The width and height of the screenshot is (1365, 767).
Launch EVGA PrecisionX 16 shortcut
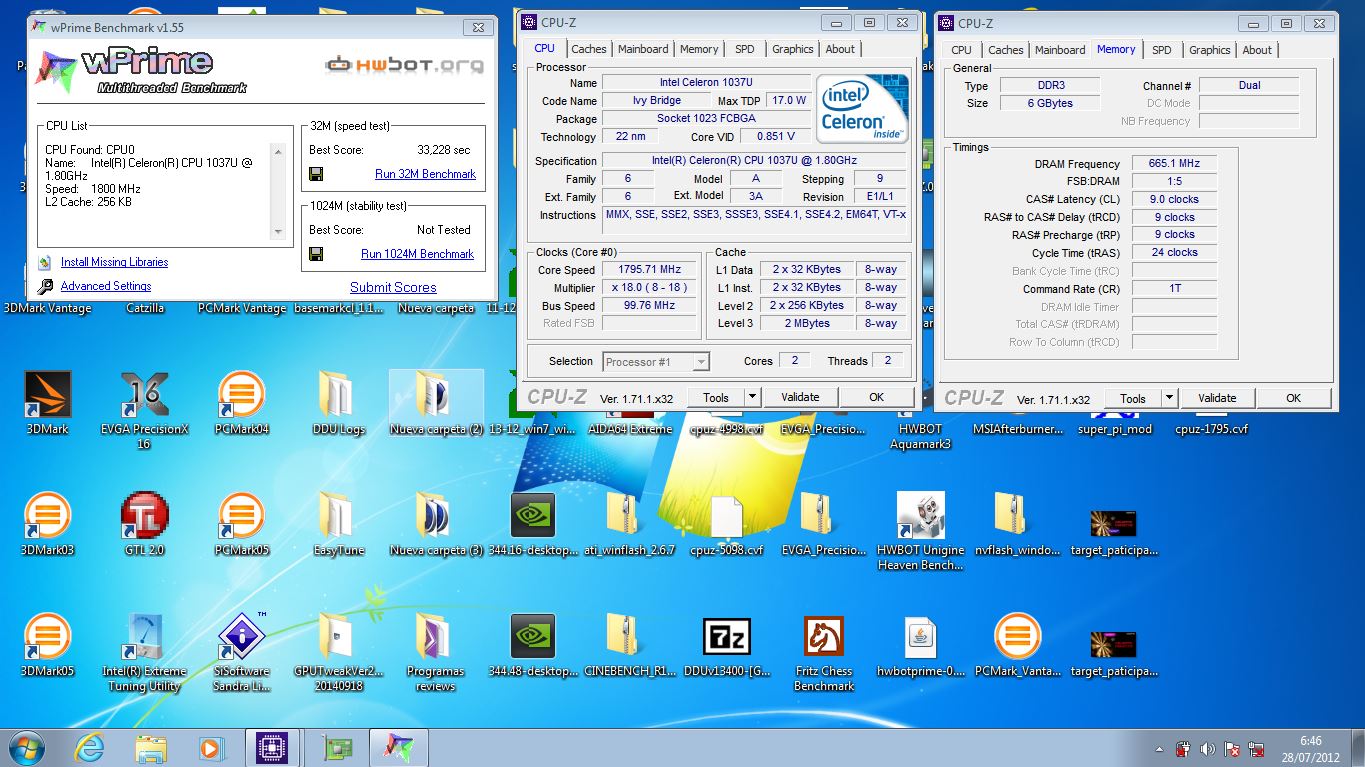pos(144,409)
